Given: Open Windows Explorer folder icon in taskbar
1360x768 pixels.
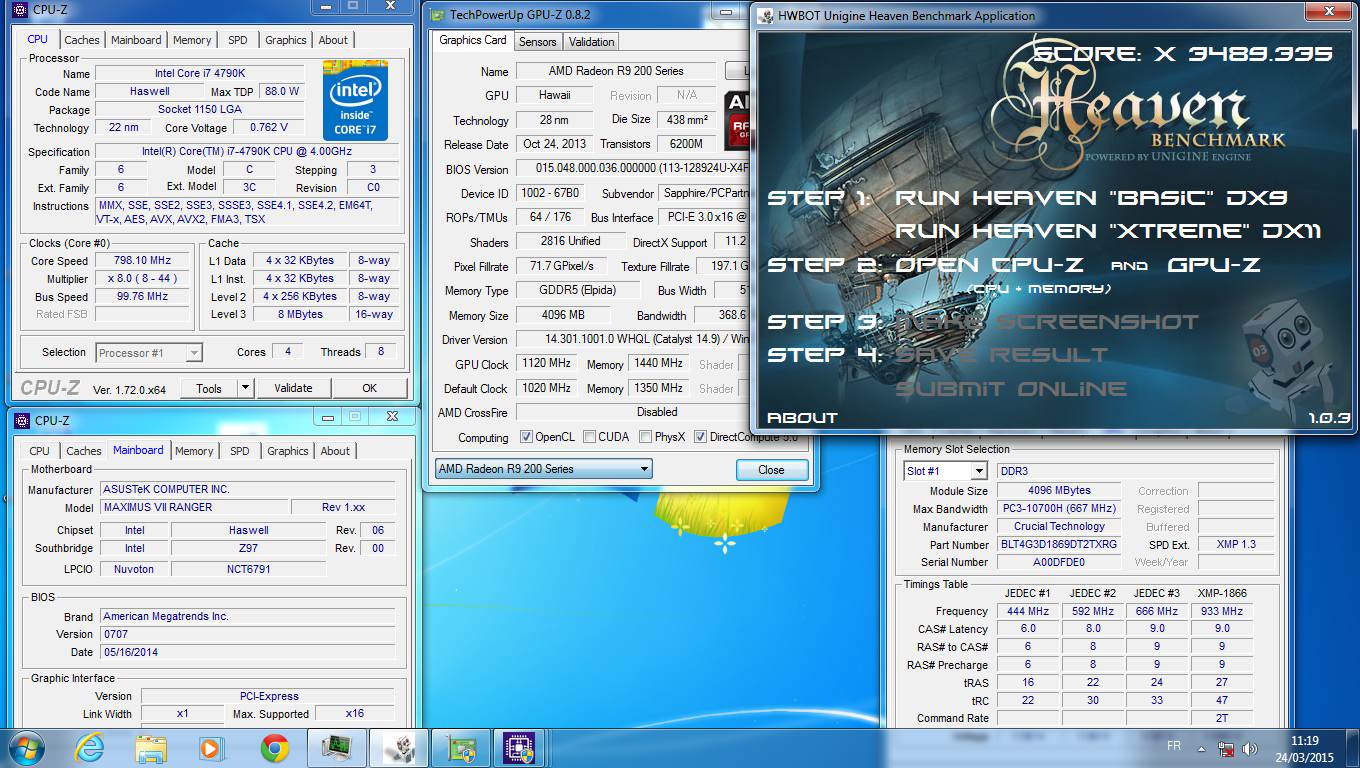Looking at the screenshot, I should coord(151,748).
